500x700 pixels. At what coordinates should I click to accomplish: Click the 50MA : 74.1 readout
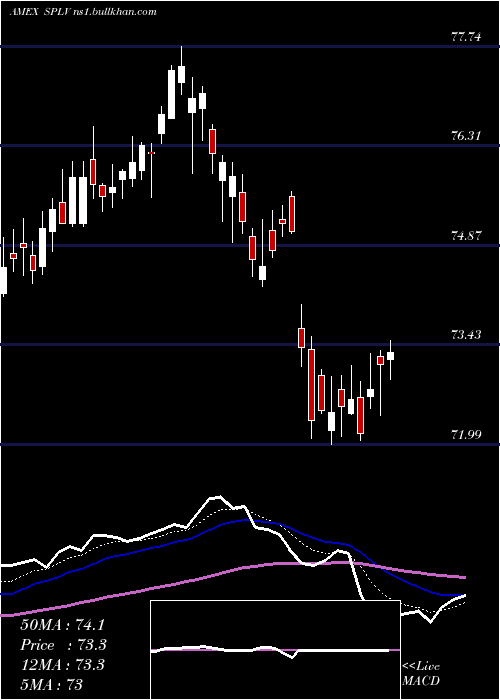(x=62, y=625)
